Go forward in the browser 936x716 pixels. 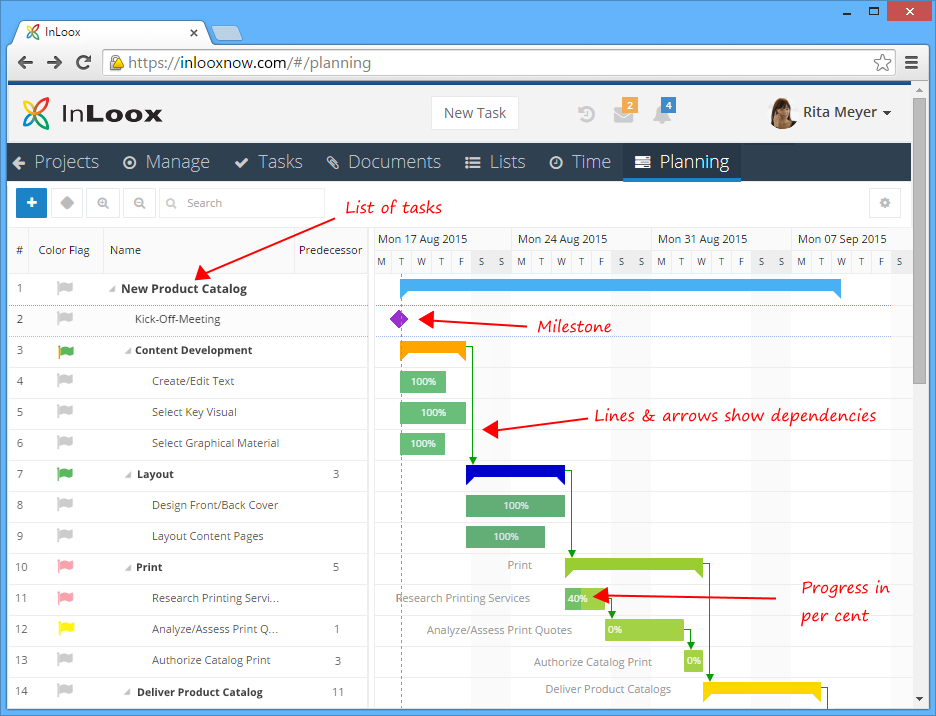pyautogui.click(x=54, y=63)
